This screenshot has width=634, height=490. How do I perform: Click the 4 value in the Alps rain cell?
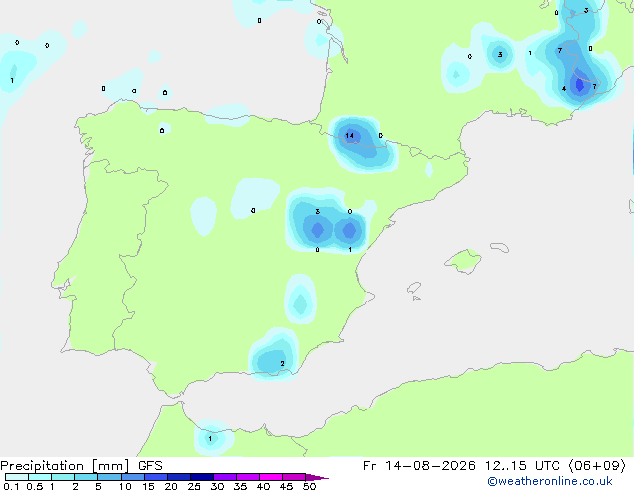click(x=564, y=89)
